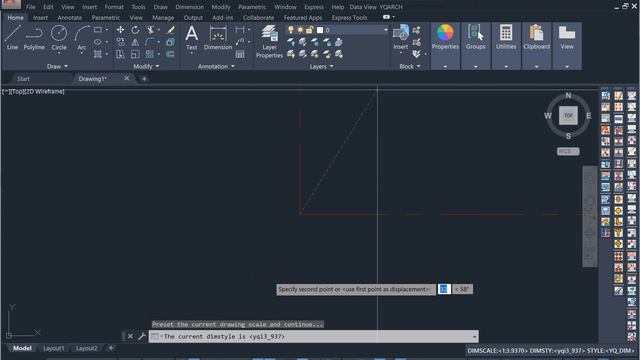Open the YQARCH menu

coord(391,7)
